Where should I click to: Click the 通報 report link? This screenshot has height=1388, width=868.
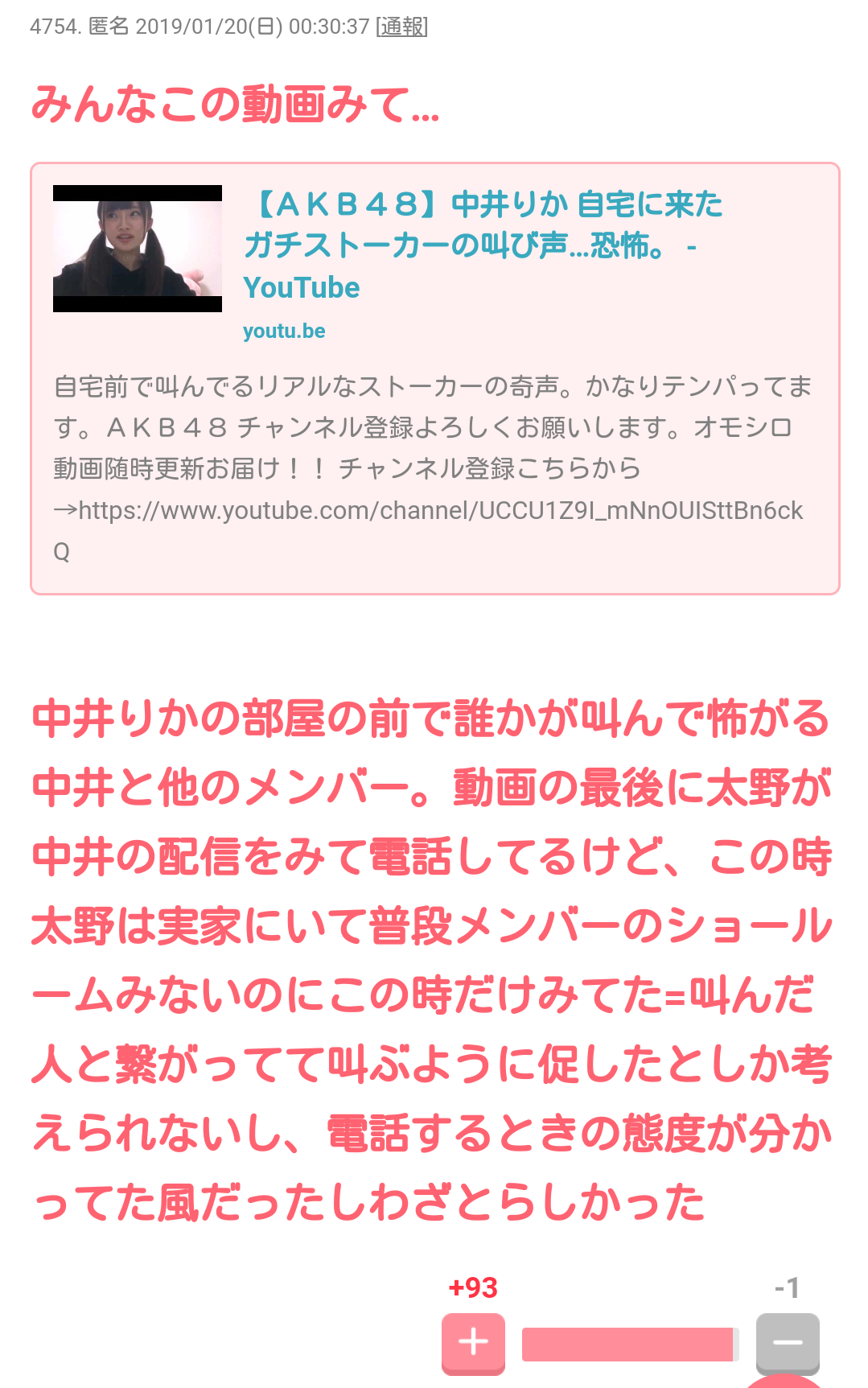tap(401, 27)
